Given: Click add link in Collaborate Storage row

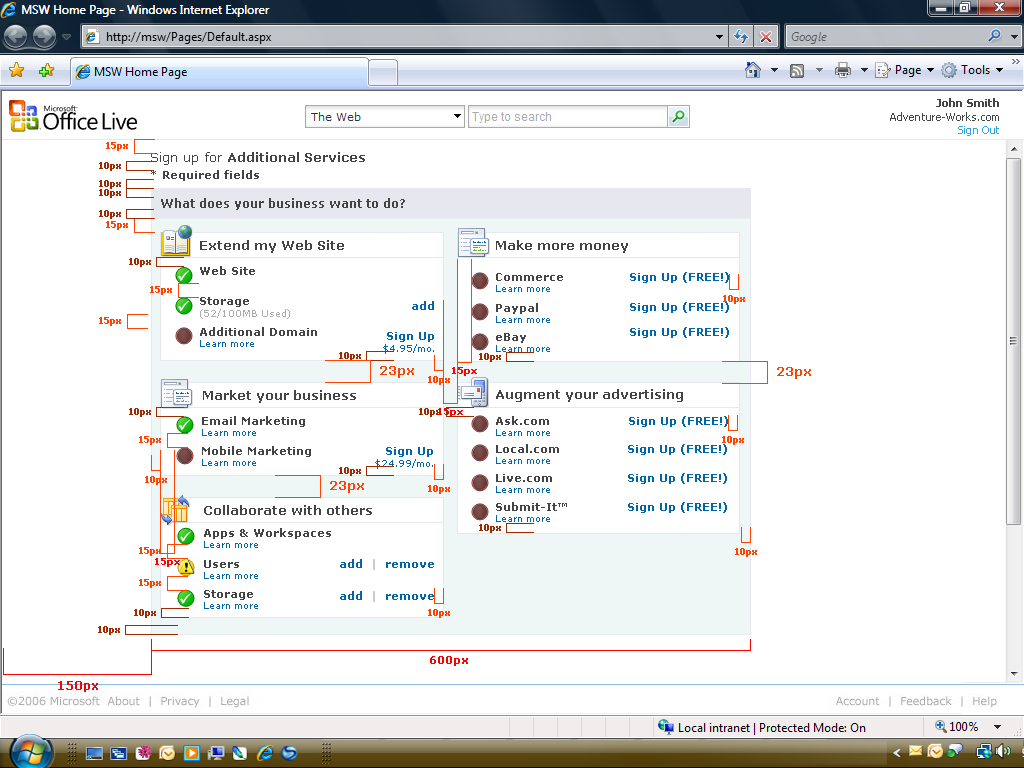Looking at the screenshot, I should [351, 596].
